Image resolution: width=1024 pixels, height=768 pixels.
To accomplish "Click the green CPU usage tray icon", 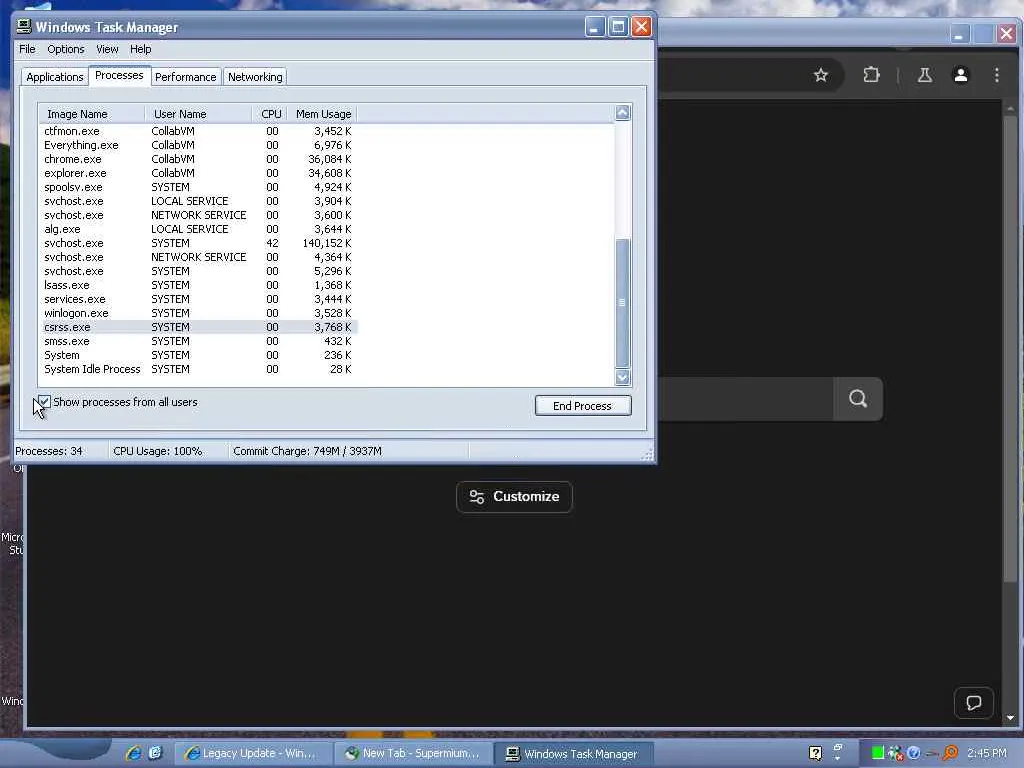I will pyautogui.click(x=878, y=753).
